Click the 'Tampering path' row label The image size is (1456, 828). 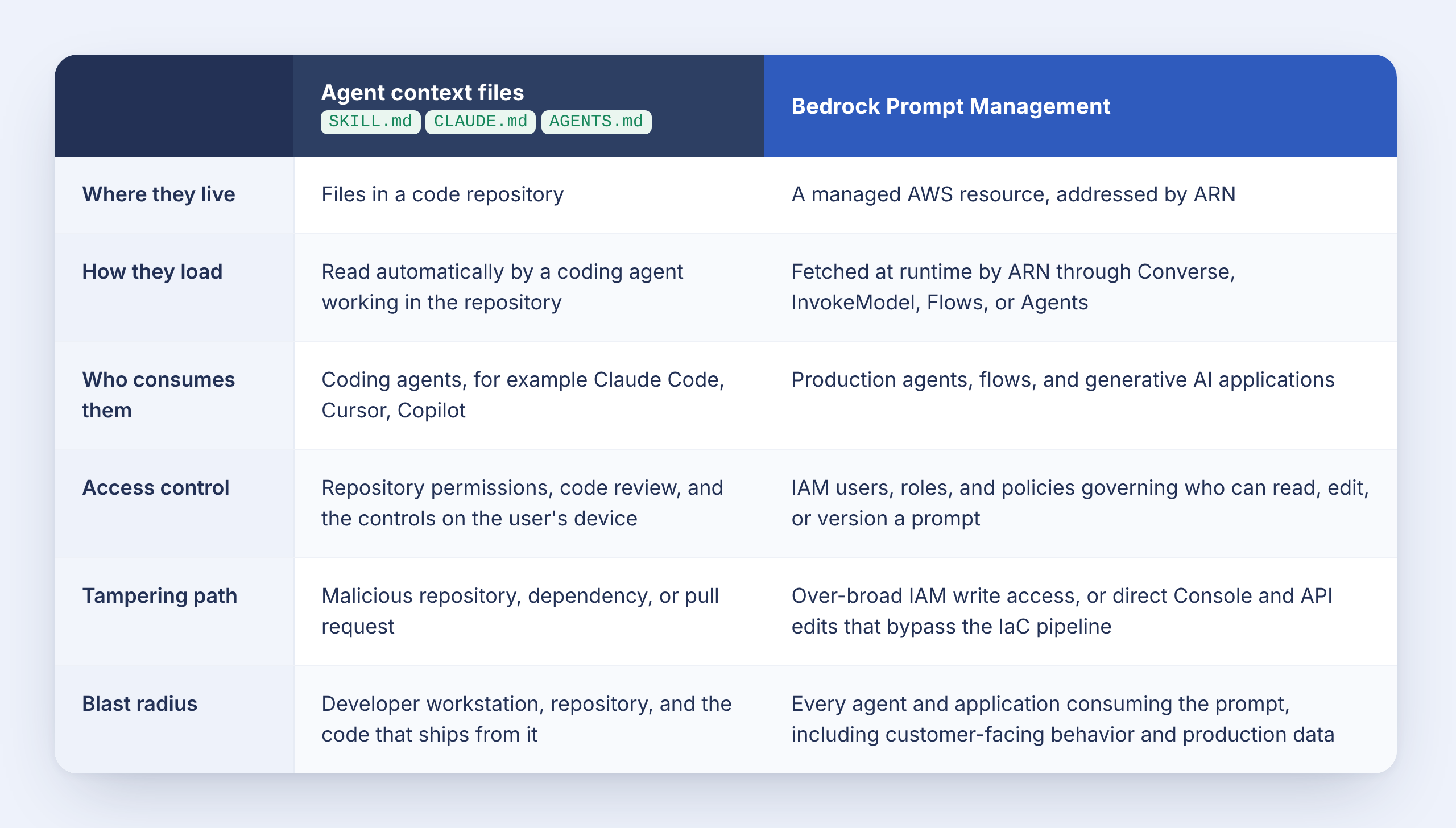tap(160, 596)
